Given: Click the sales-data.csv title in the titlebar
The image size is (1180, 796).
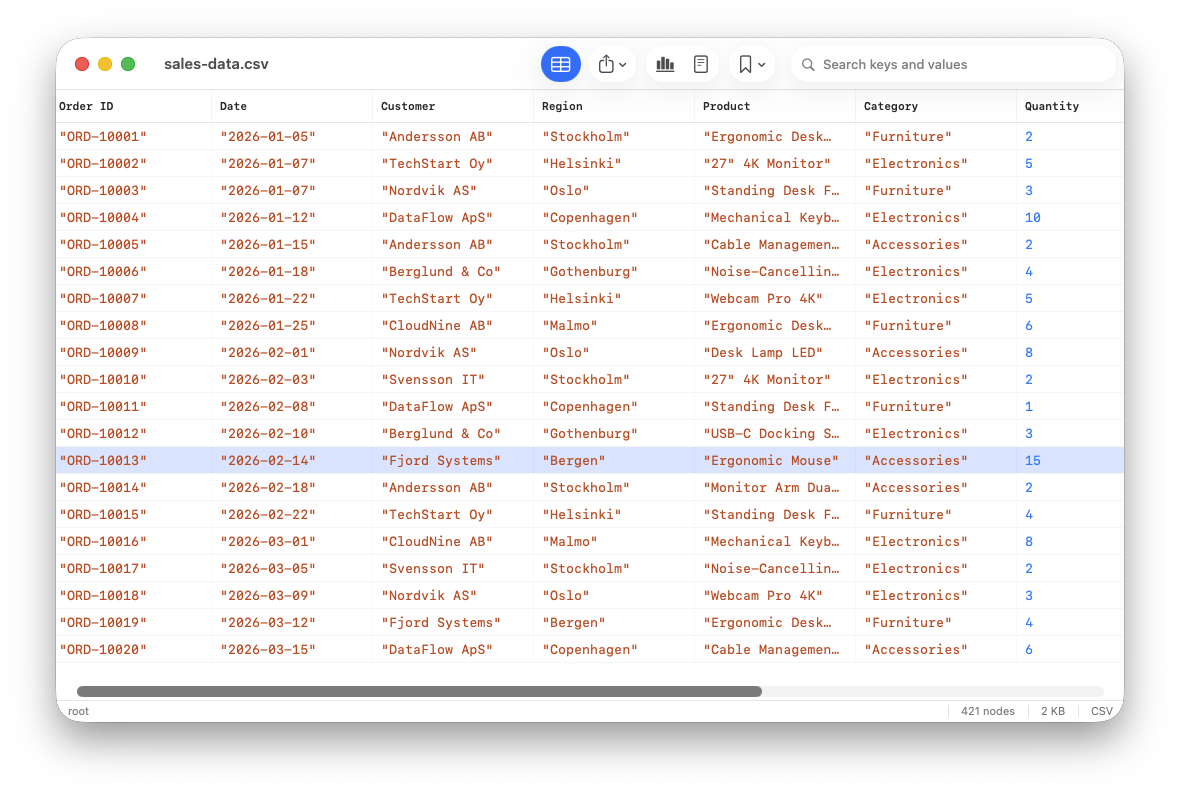Looking at the screenshot, I should 216,63.
